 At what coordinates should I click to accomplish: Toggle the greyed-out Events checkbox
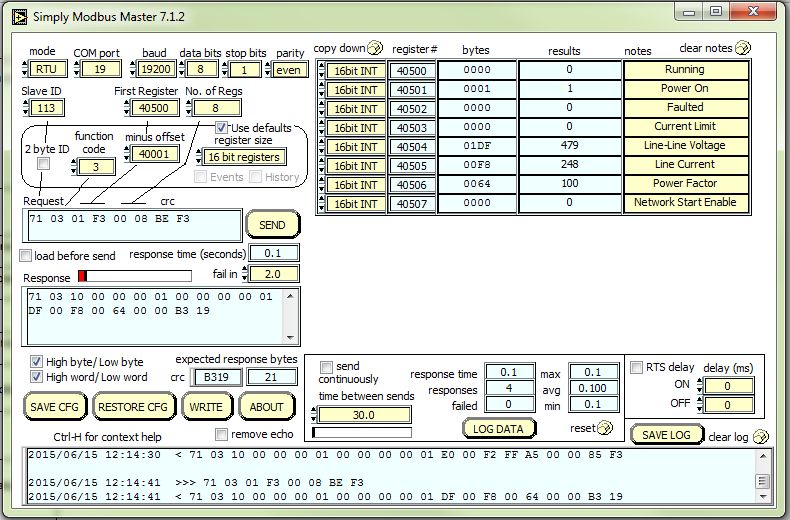(201, 176)
